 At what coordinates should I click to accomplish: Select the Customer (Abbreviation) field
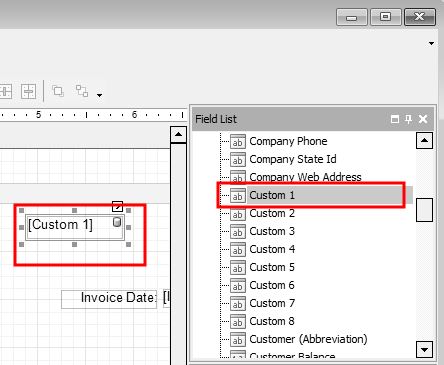coord(308,339)
